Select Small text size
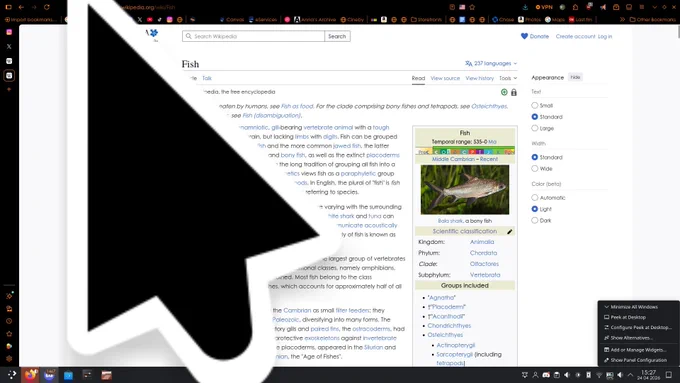This screenshot has width=680, height=383. pos(534,105)
